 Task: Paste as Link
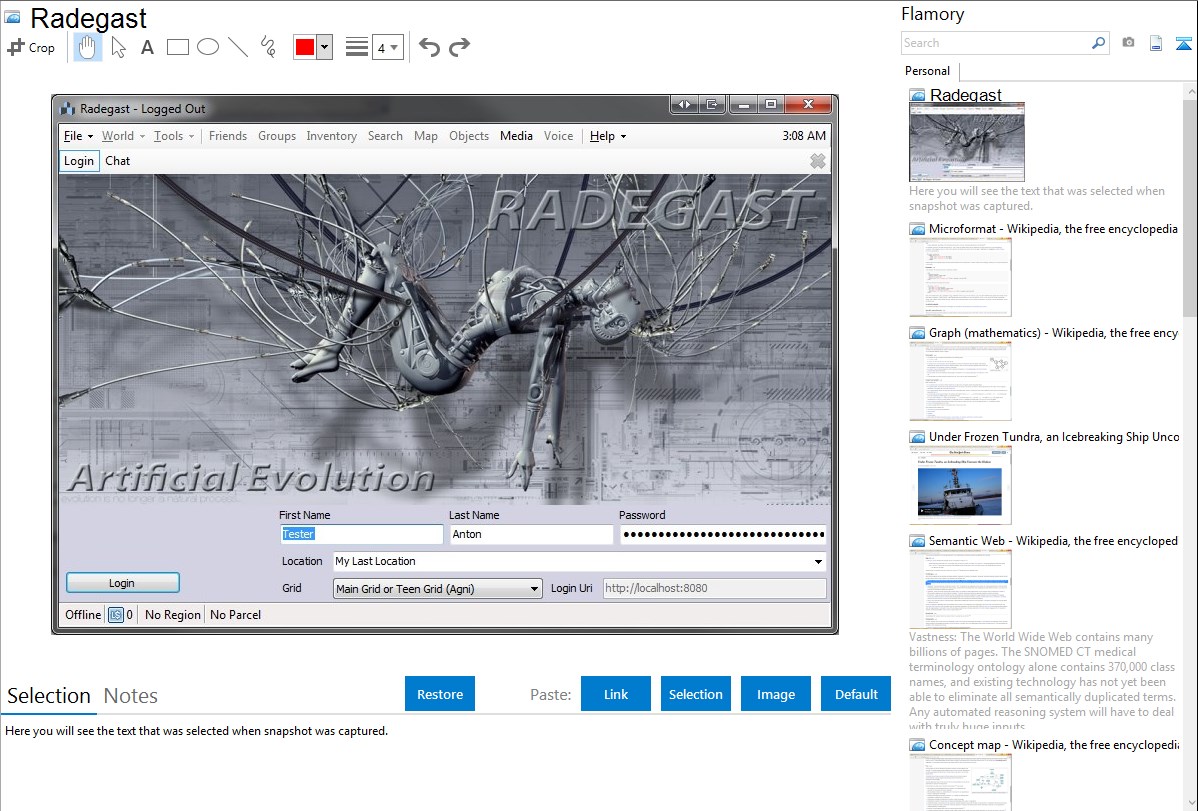pyautogui.click(x=616, y=694)
